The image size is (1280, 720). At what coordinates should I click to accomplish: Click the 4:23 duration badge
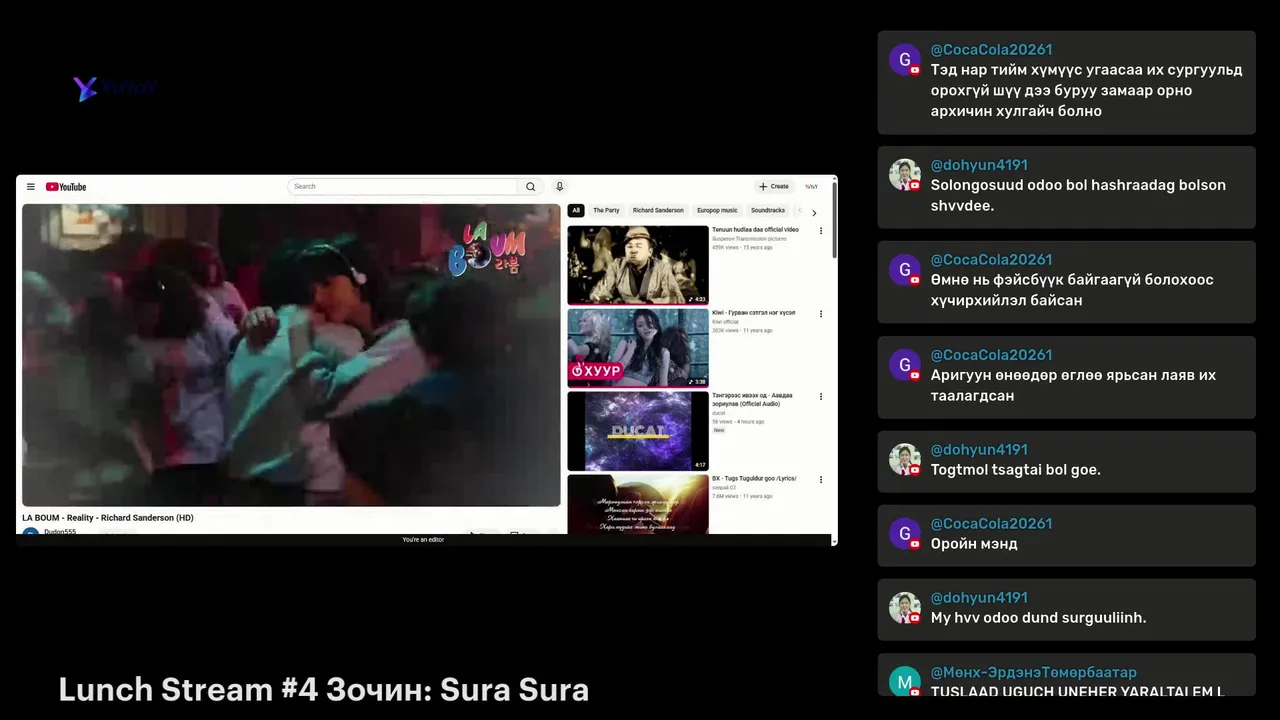(697, 299)
